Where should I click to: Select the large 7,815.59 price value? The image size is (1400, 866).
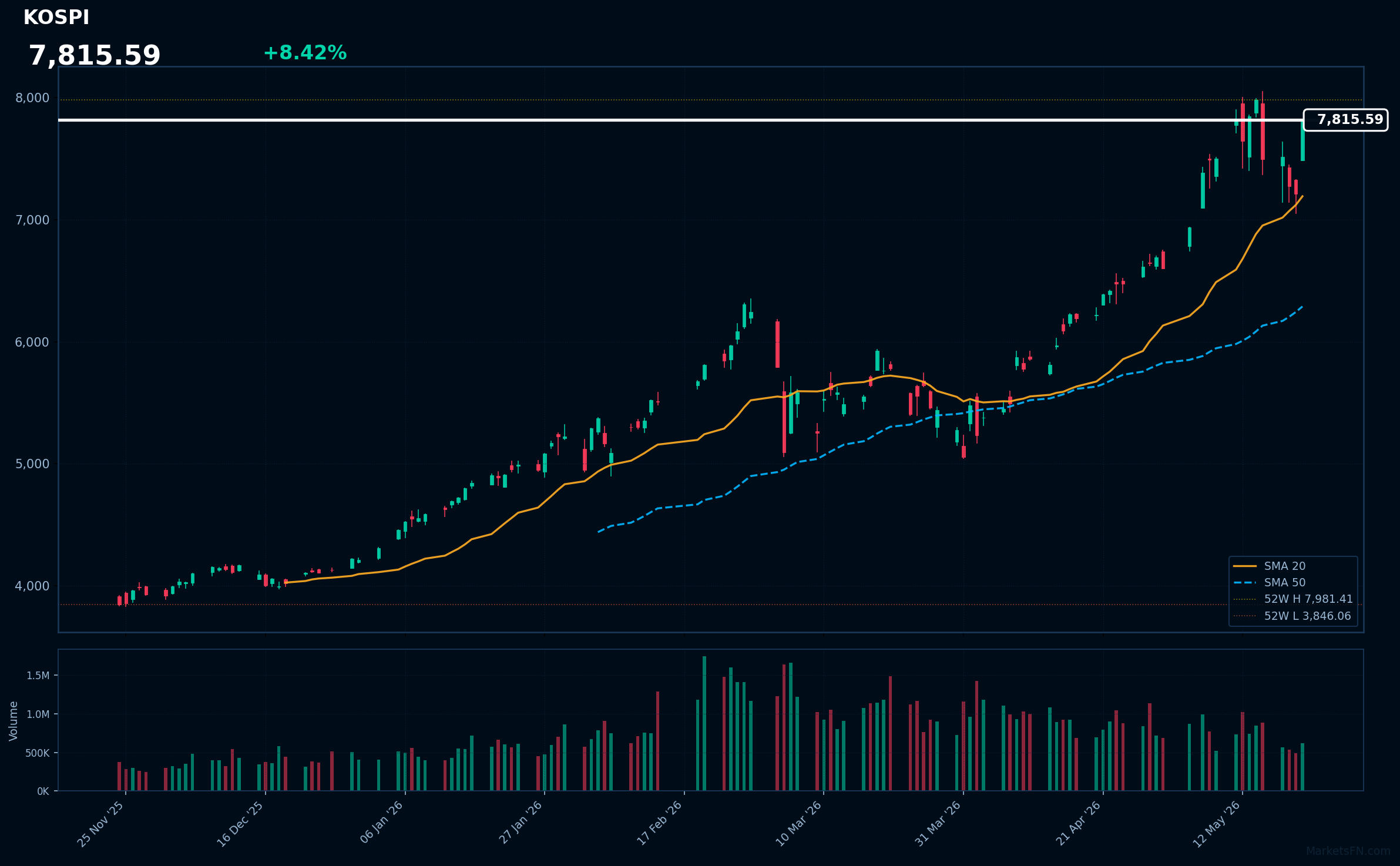click(x=95, y=56)
